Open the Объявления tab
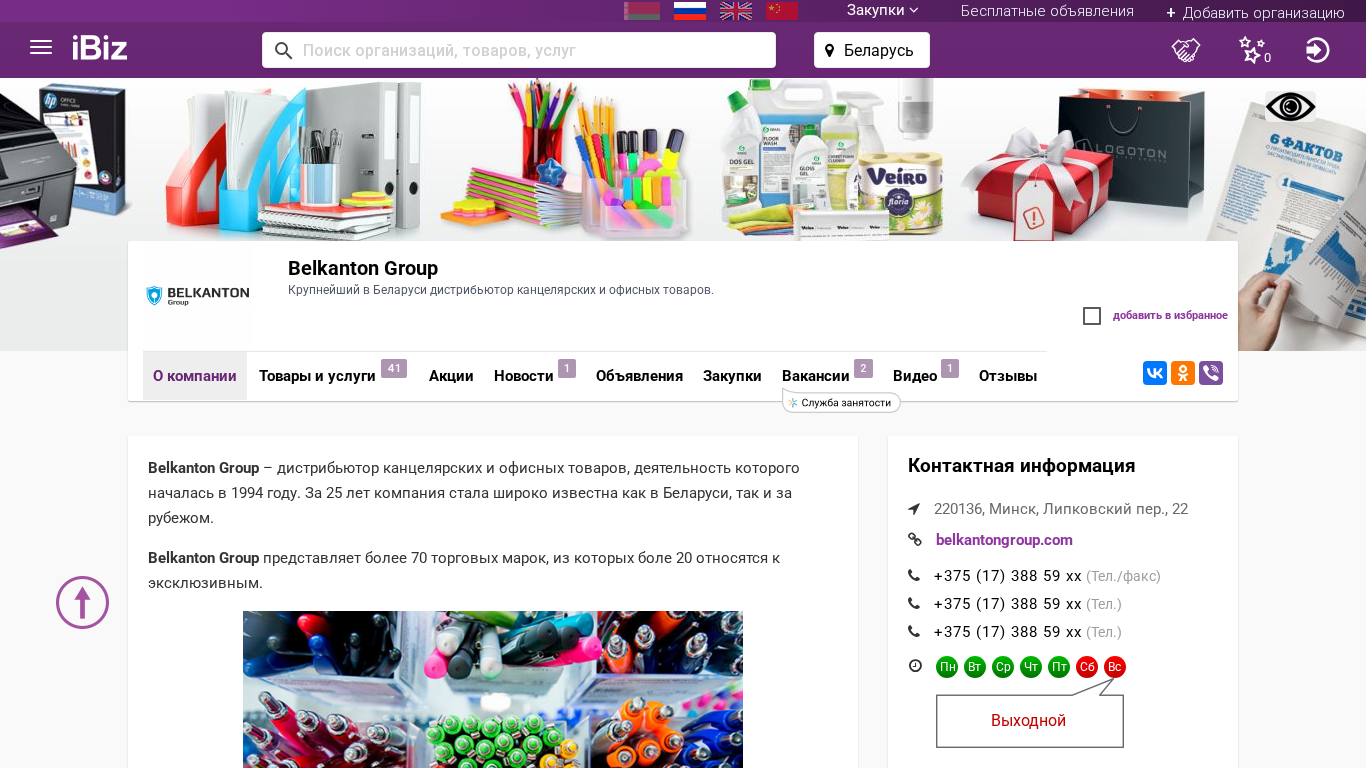The width and height of the screenshot is (1366, 768). click(639, 376)
